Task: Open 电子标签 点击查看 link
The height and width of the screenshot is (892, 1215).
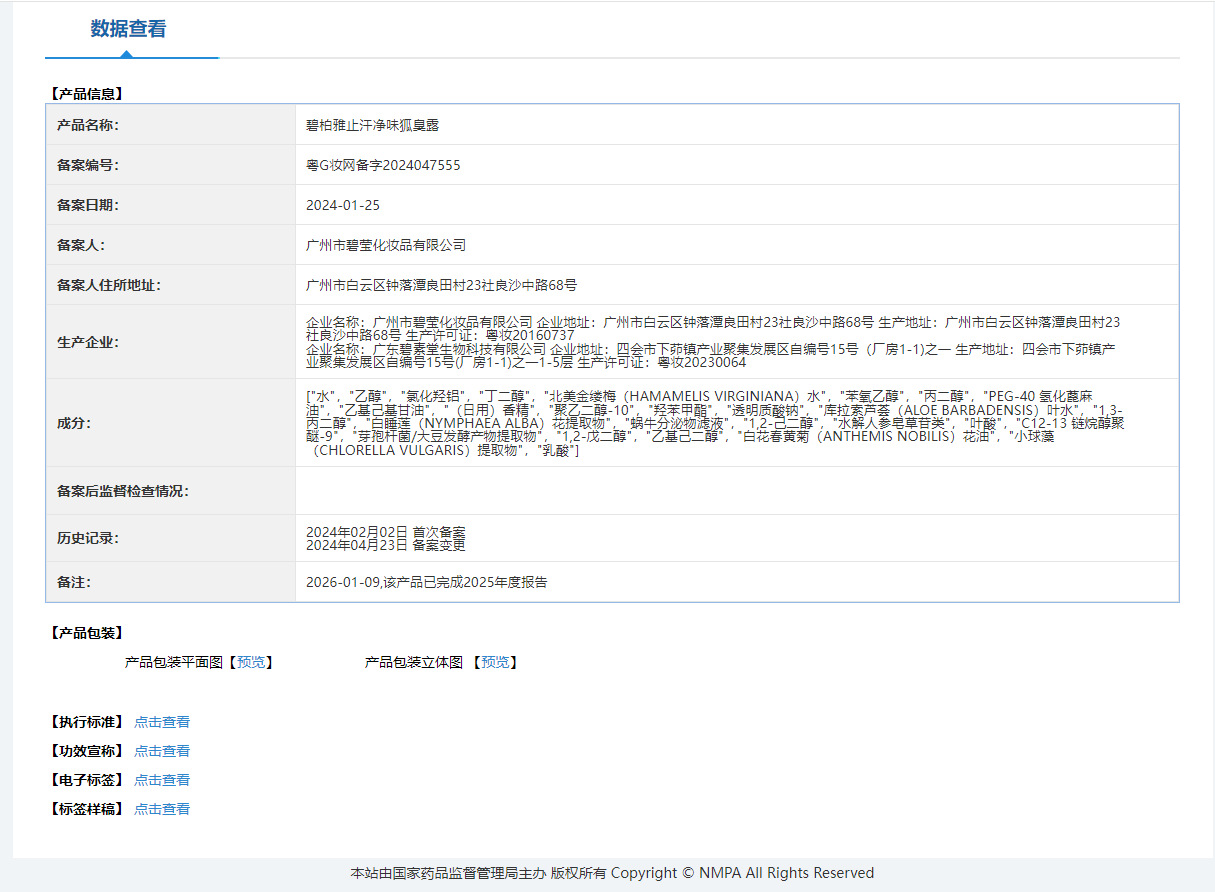Action: coord(162,780)
